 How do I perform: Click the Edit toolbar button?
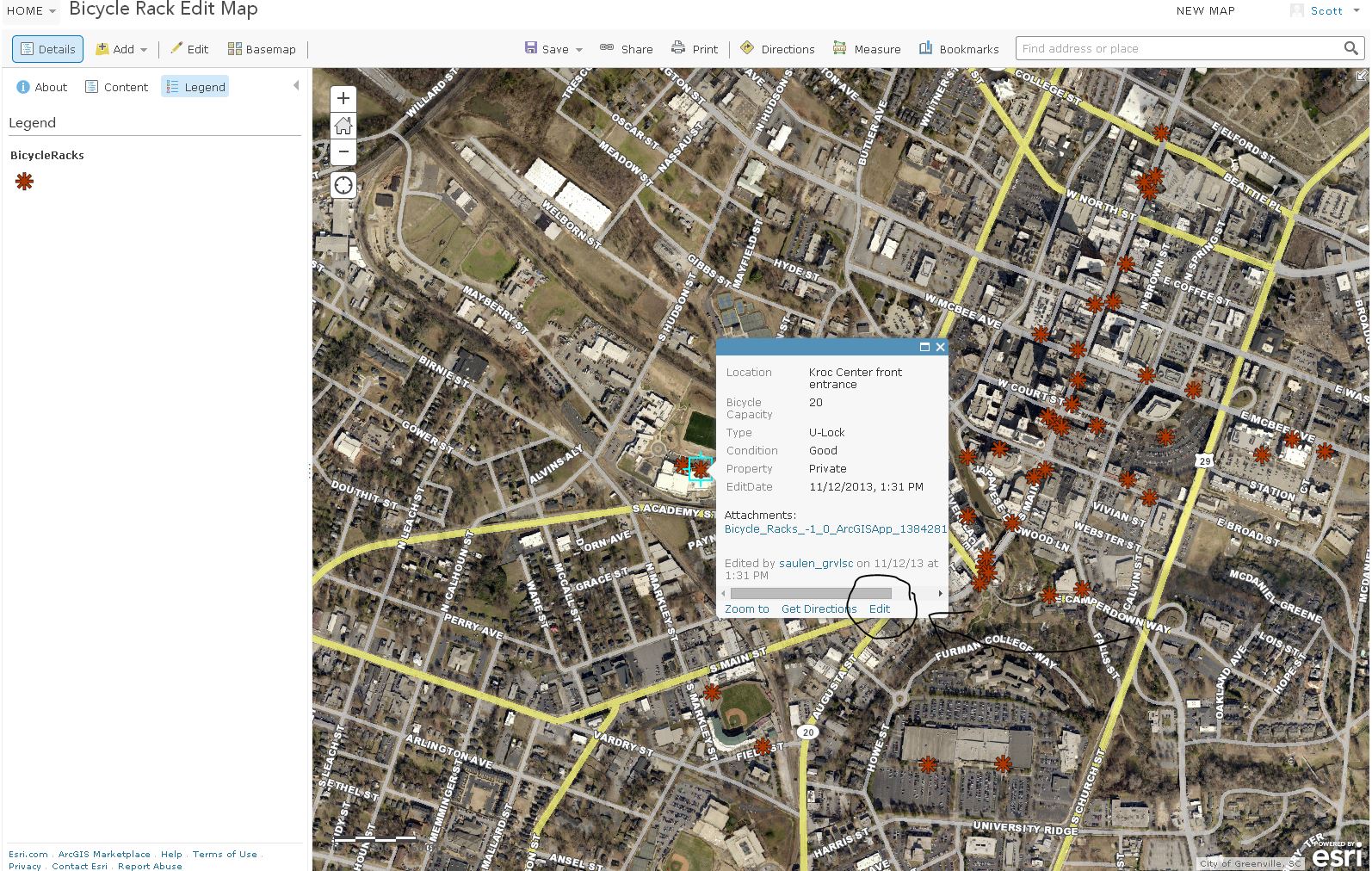[189, 49]
